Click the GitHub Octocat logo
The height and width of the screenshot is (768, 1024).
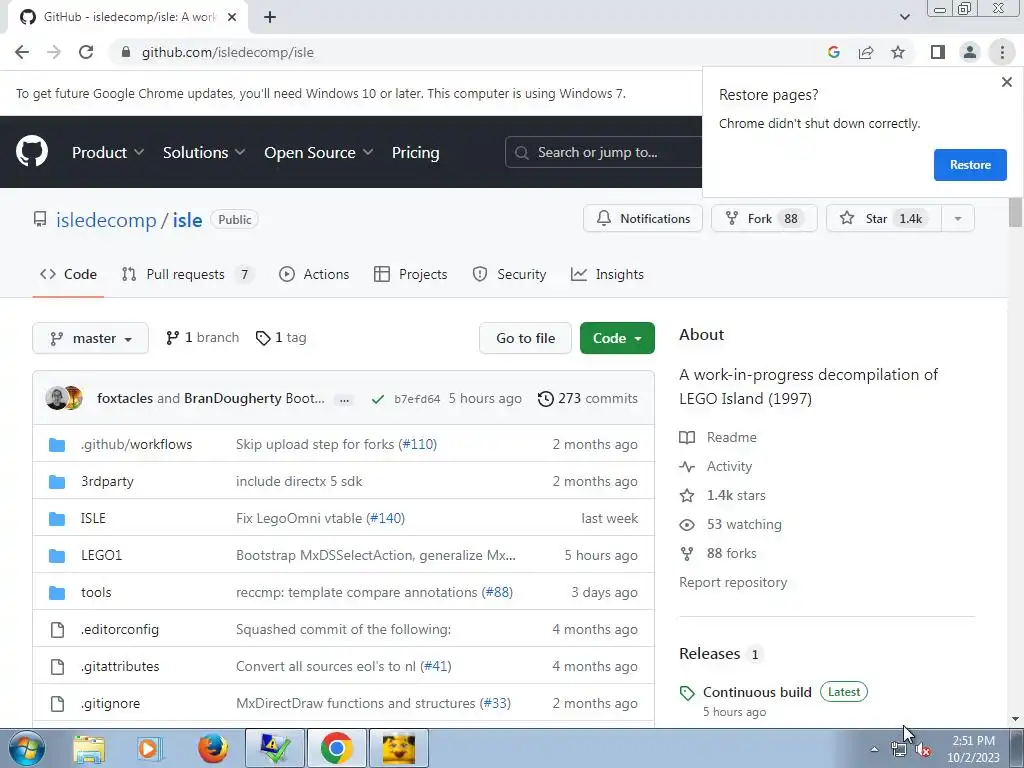point(32,152)
